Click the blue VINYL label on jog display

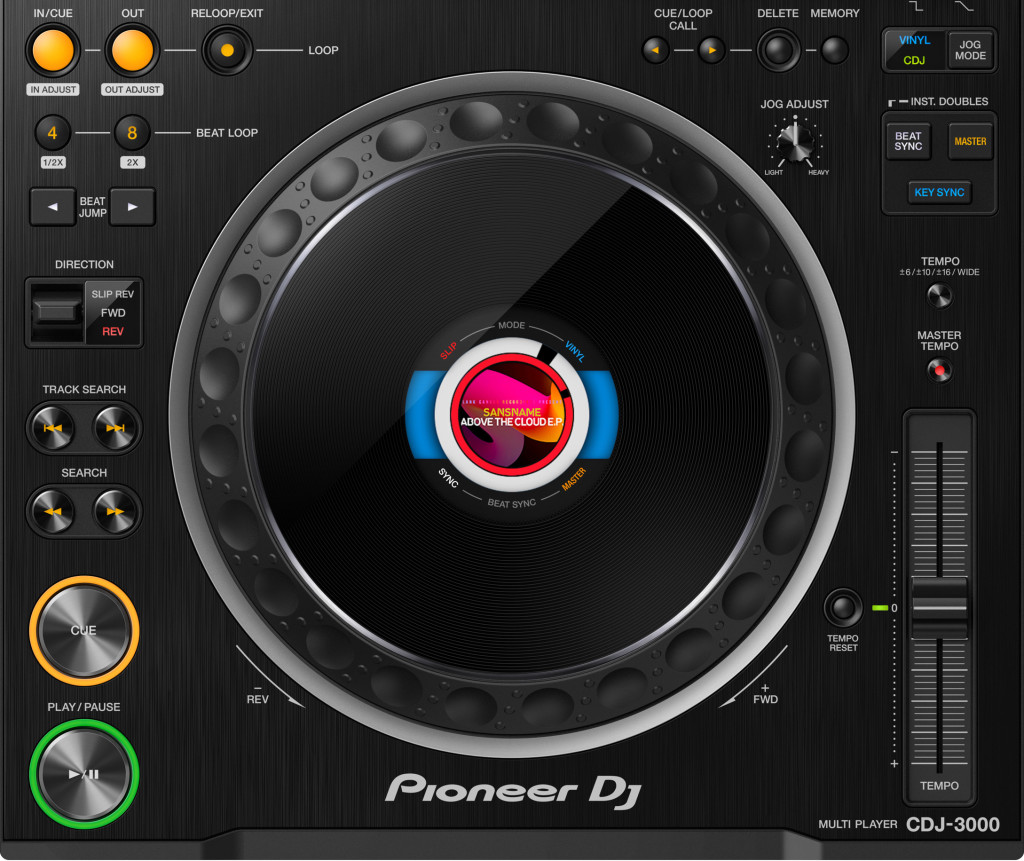tap(575, 351)
